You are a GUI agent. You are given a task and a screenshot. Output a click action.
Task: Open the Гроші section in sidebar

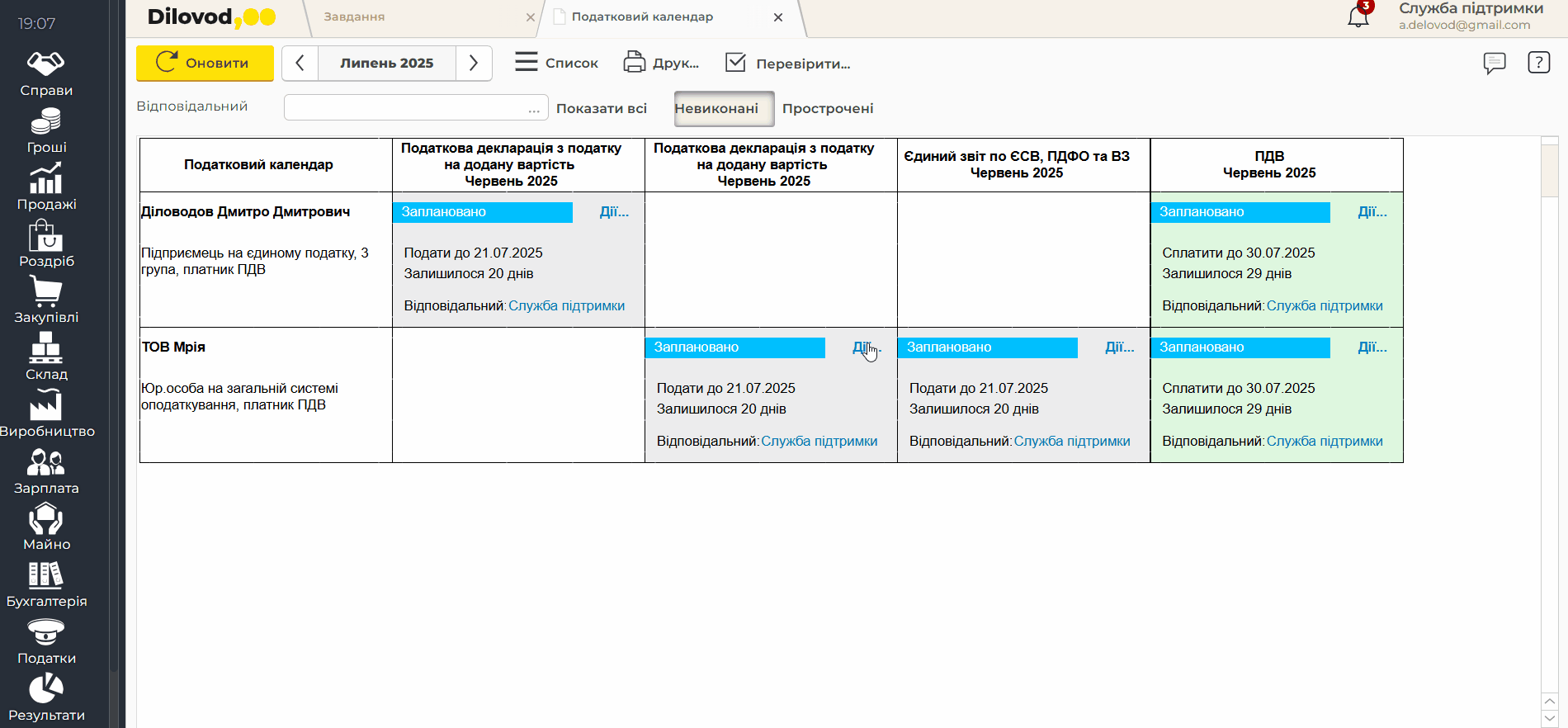pos(46,131)
